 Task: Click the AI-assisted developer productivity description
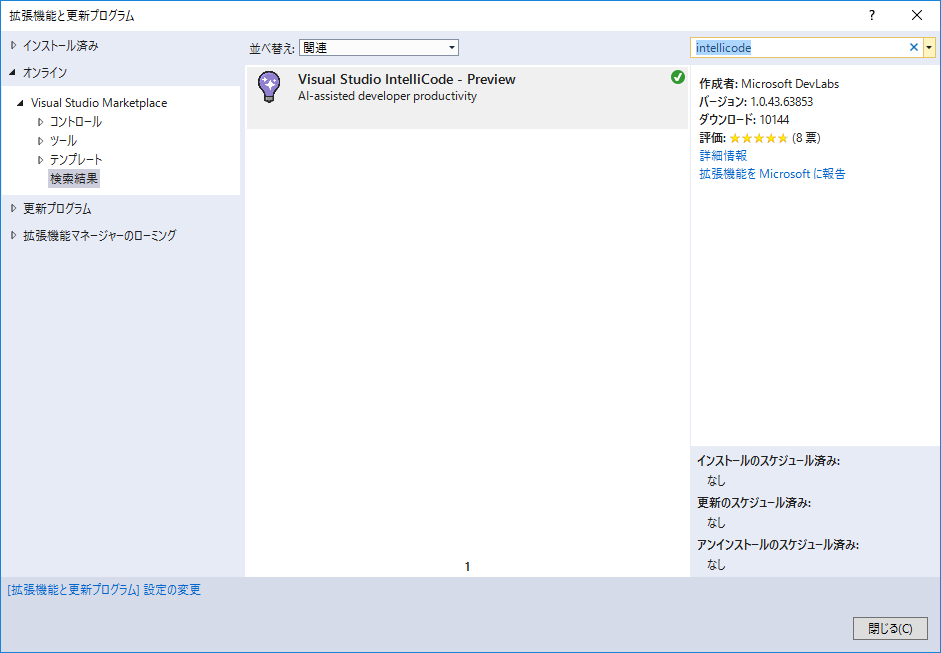pyautogui.click(x=387, y=96)
